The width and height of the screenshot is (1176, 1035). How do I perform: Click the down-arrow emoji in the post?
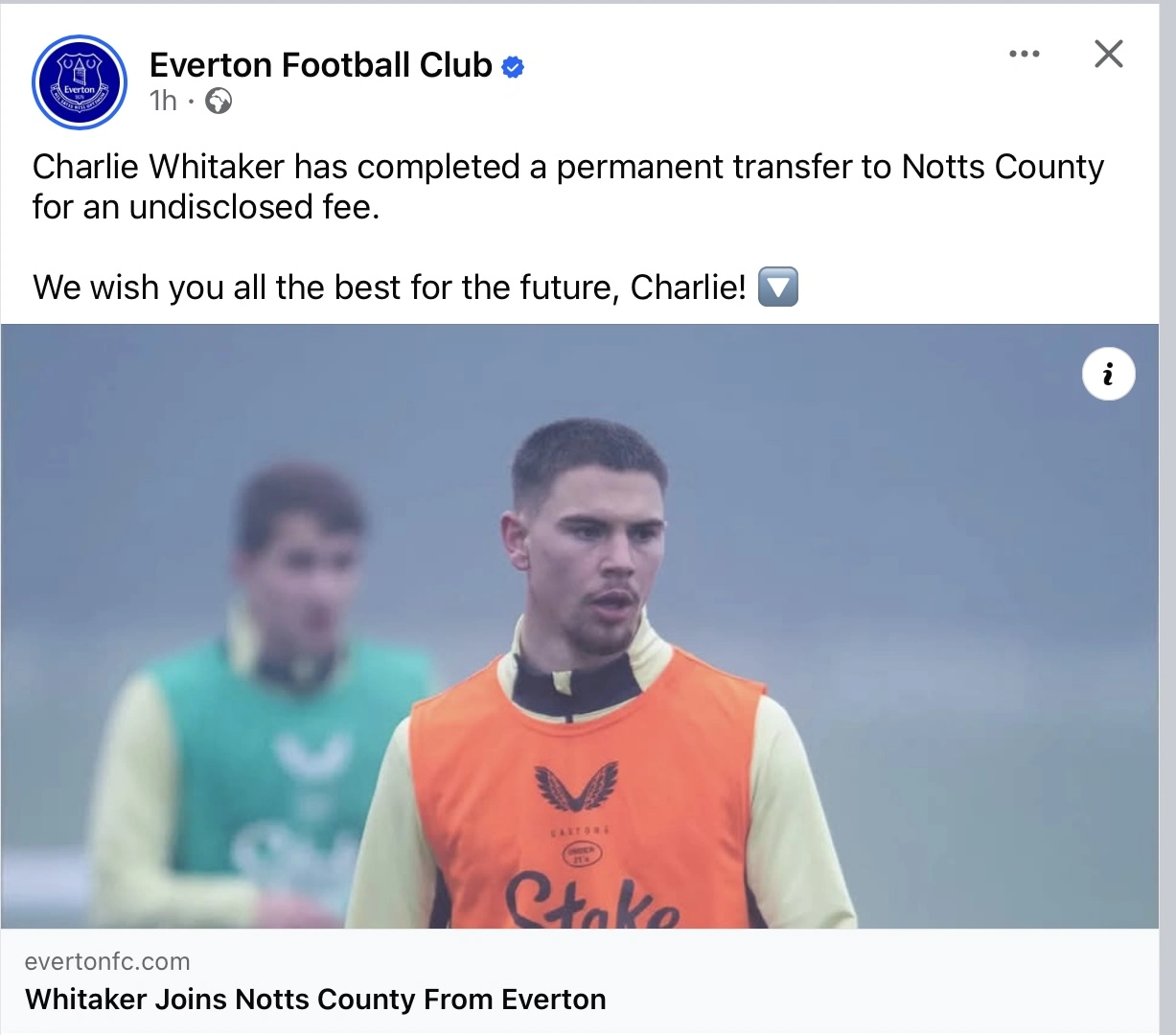point(777,287)
